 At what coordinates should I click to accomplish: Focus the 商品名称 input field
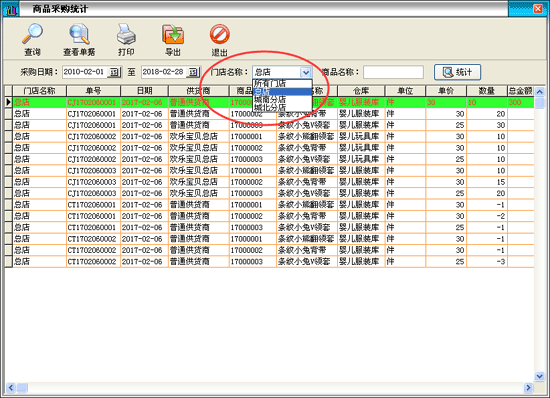coord(393,72)
